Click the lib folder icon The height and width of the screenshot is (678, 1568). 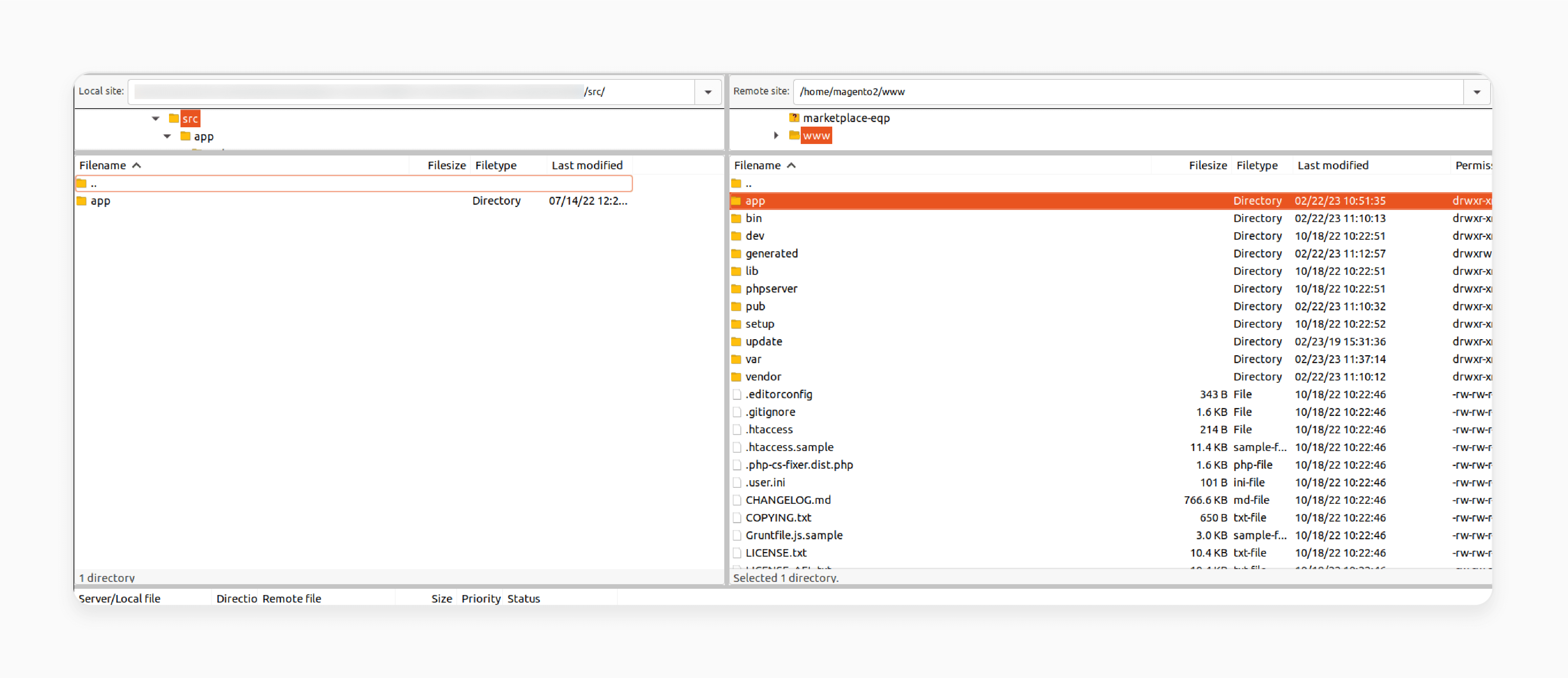[736, 272]
